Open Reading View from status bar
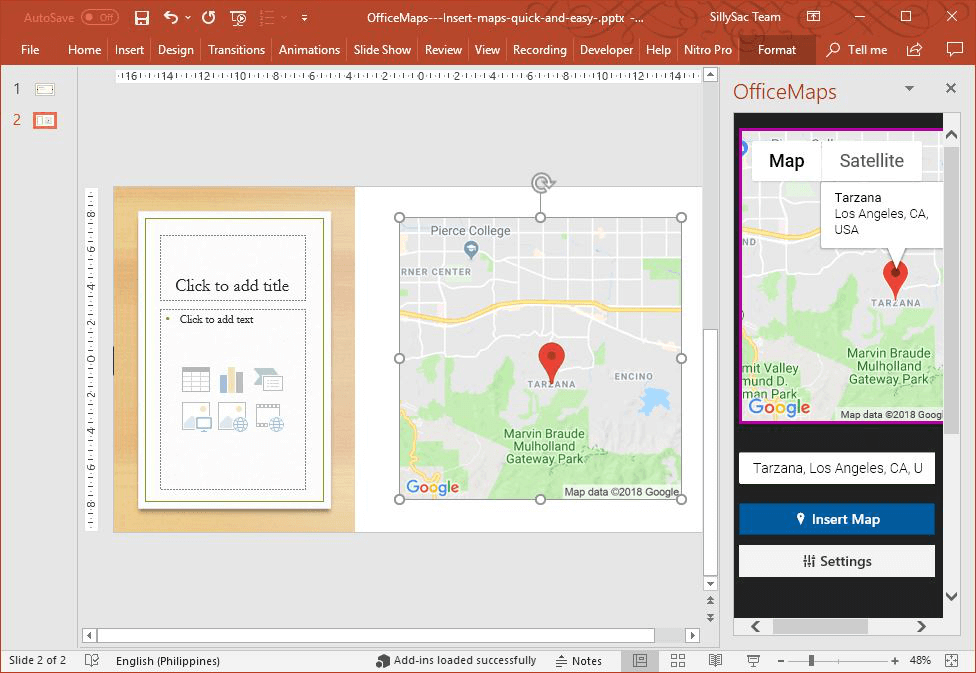Viewport: 976px width, 673px height. pyautogui.click(x=715, y=660)
